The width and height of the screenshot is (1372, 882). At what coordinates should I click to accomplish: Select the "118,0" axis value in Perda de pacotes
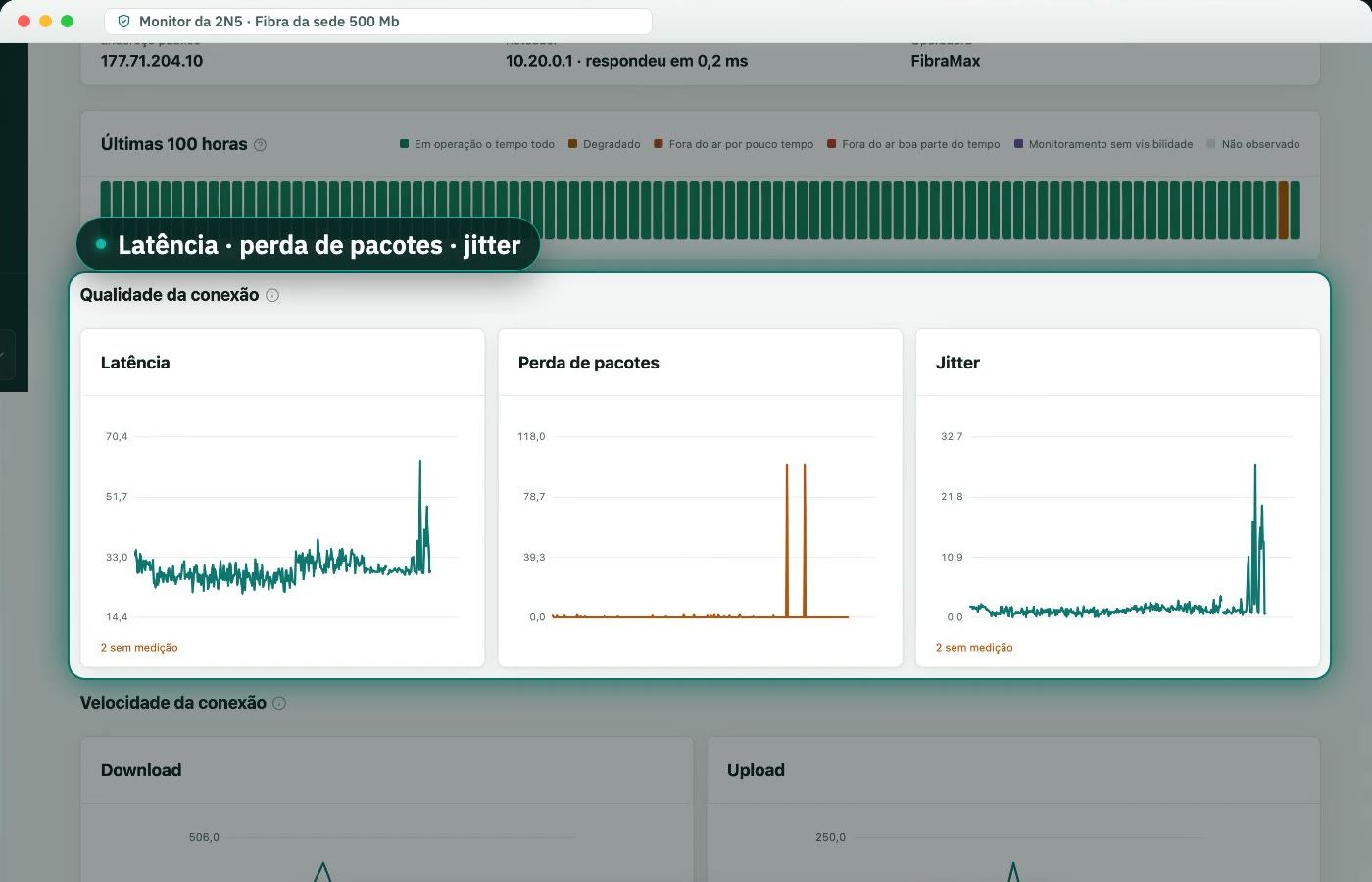pos(531,436)
